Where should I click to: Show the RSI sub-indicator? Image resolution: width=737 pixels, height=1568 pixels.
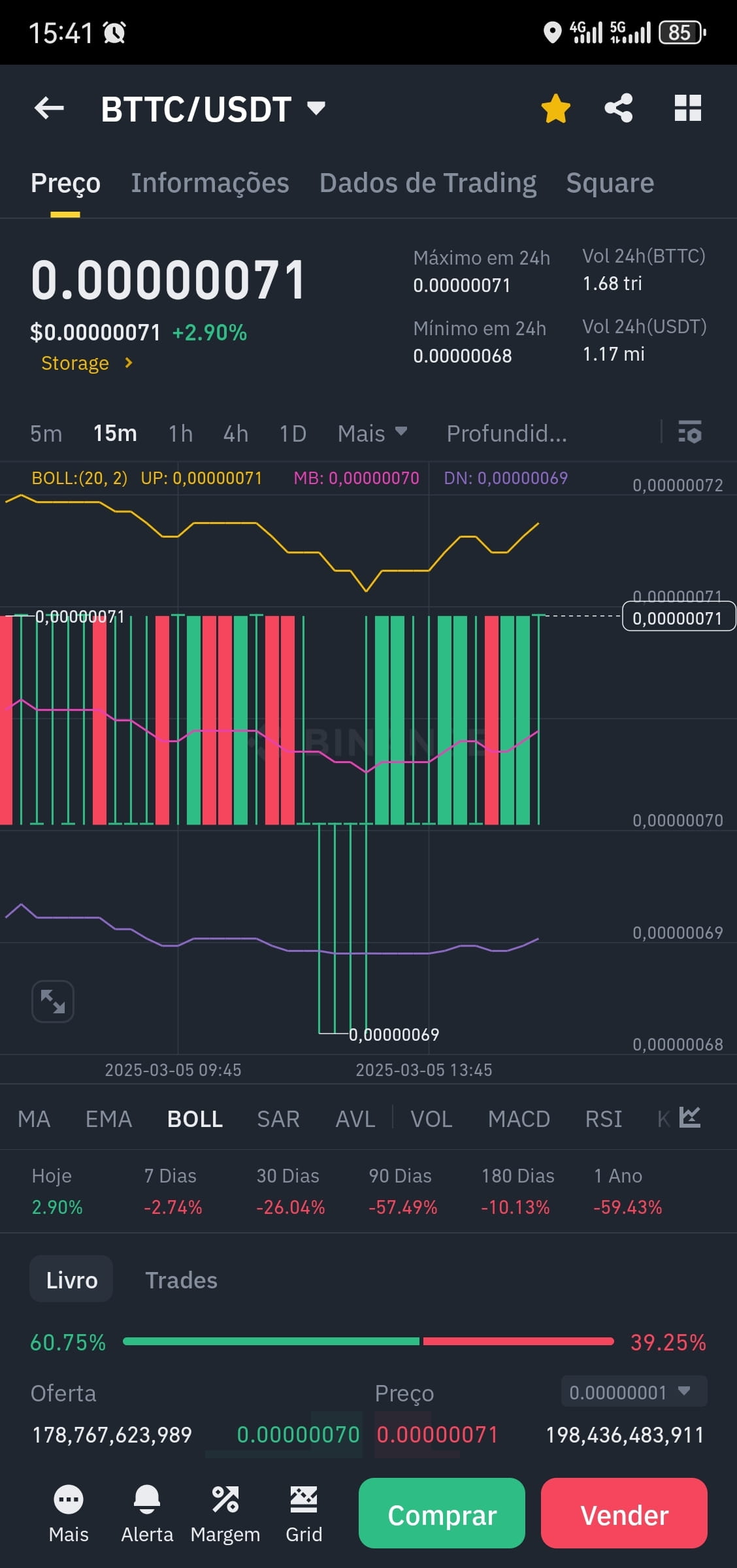[603, 1119]
